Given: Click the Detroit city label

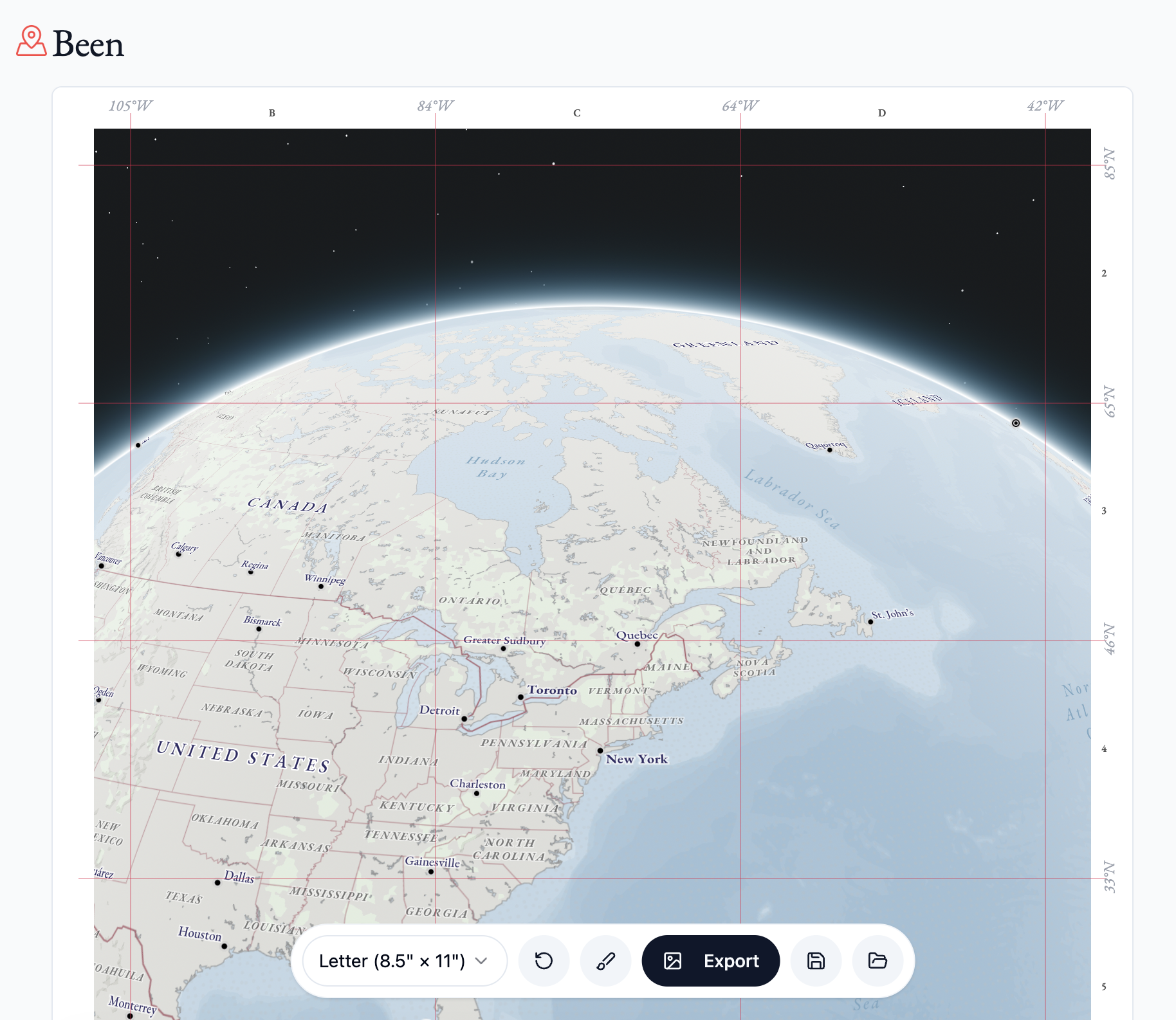Looking at the screenshot, I should tap(439, 711).
